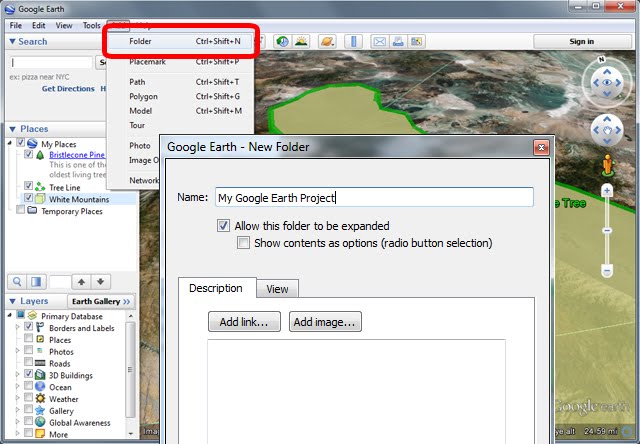Viewport: 640px width, 444px height.
Task: Open the Edit menu
Action: coord(38,25)
